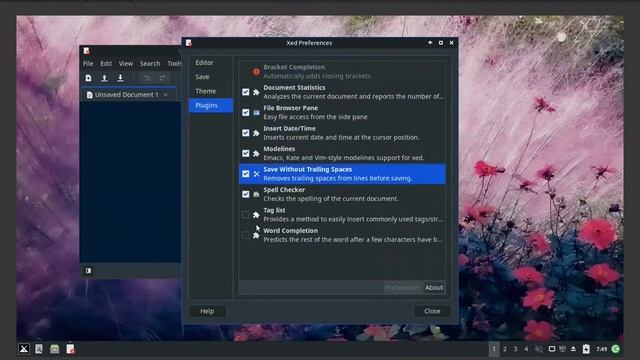Switch to the Editor preferences section
This screenshot has height=360, width=640.
(x=211, y=63)
